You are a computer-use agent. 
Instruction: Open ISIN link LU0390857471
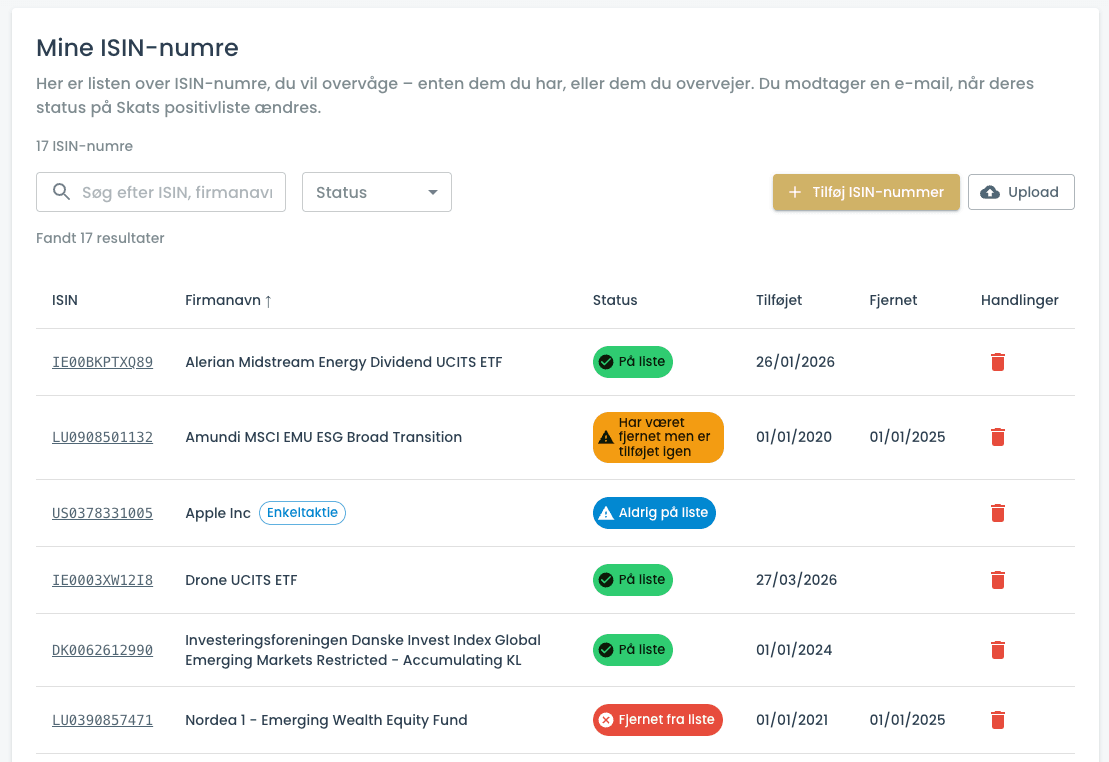103,720
